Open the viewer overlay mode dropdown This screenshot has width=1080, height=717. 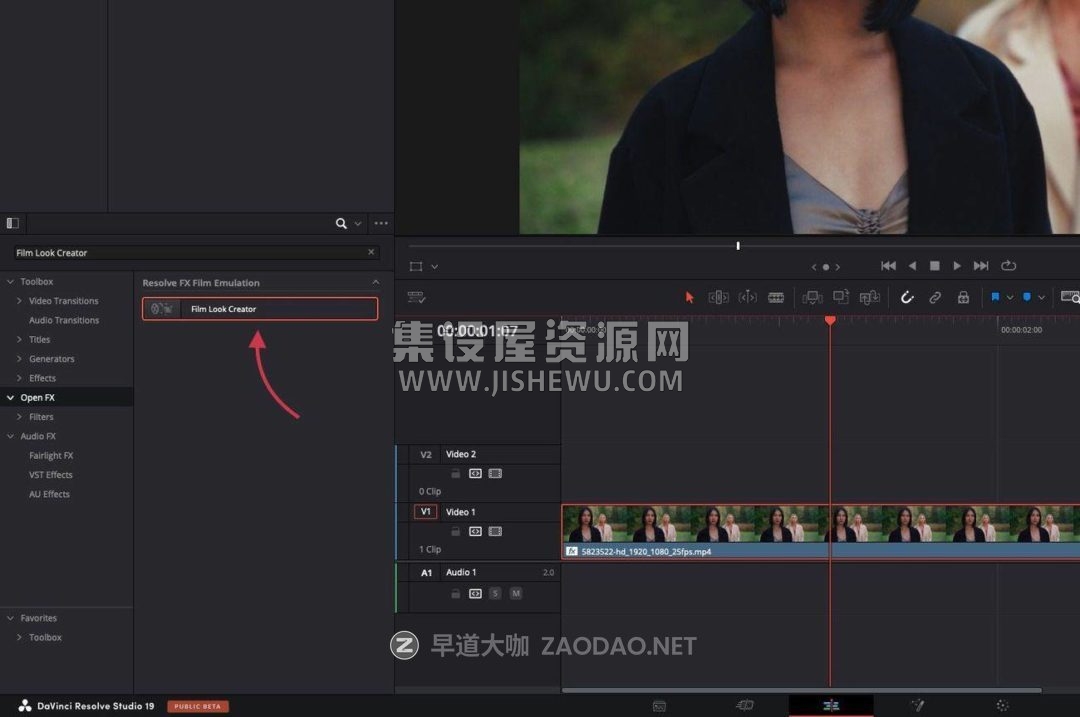click(435, 267)
